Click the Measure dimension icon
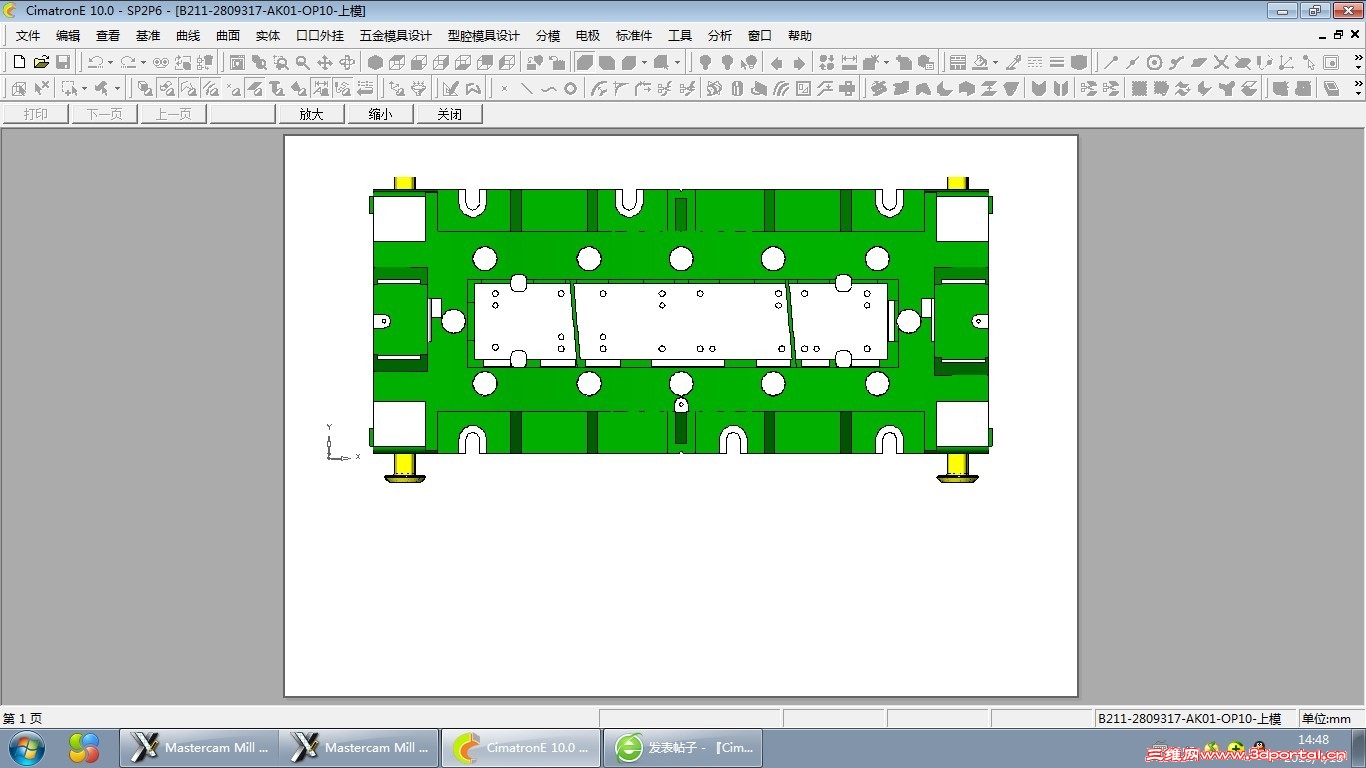The width and height of the screenshot is (1366, 768). pos(849,62)
